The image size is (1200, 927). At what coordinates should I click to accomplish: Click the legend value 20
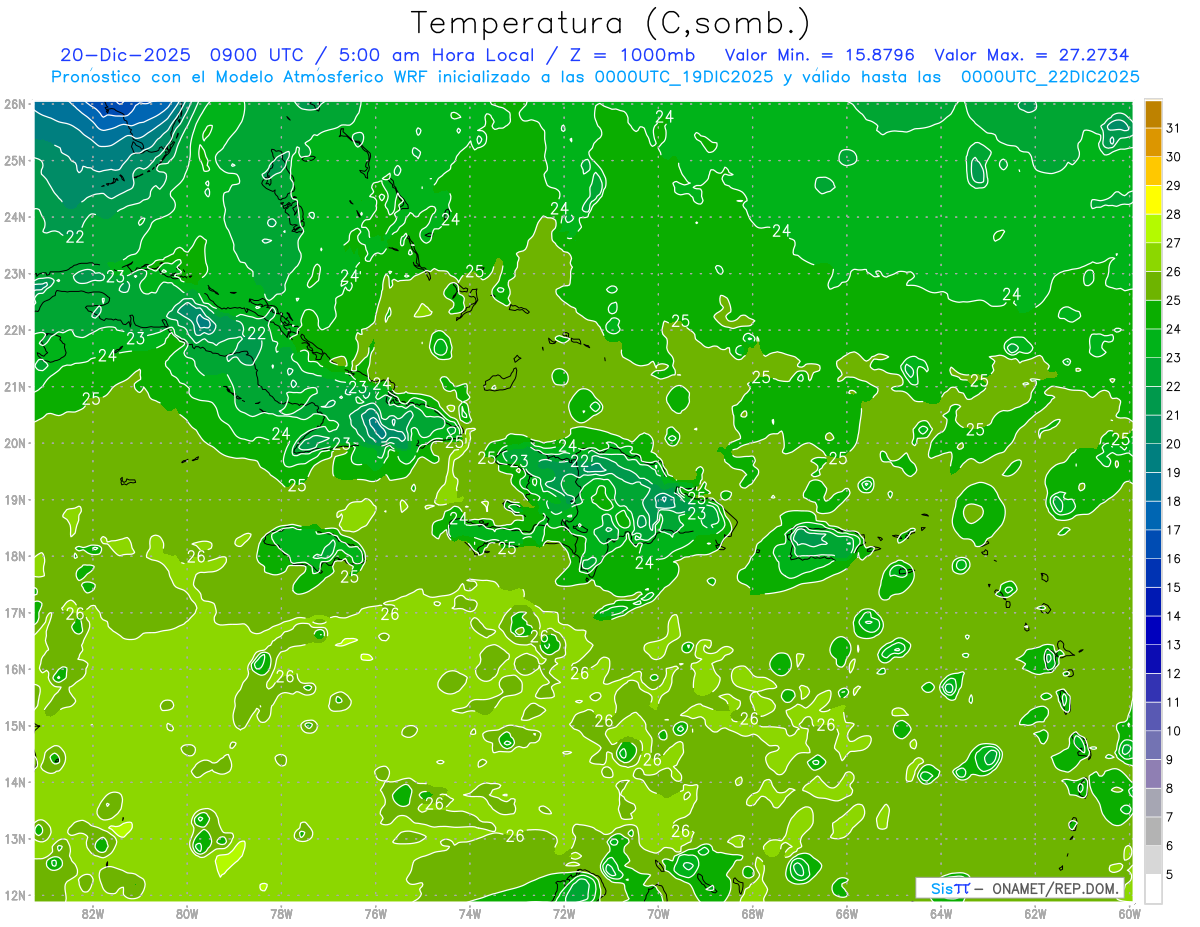[x=1173, y=444]
